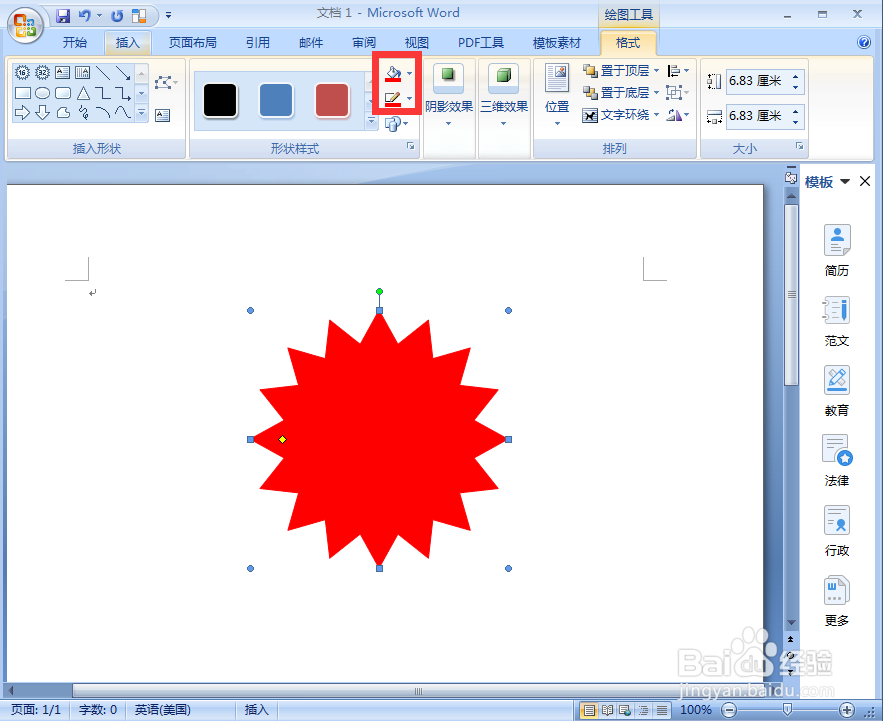Choose the triangle shape in the gallery
This screenshot has width=883, height=721.
(x=83, y=93)
